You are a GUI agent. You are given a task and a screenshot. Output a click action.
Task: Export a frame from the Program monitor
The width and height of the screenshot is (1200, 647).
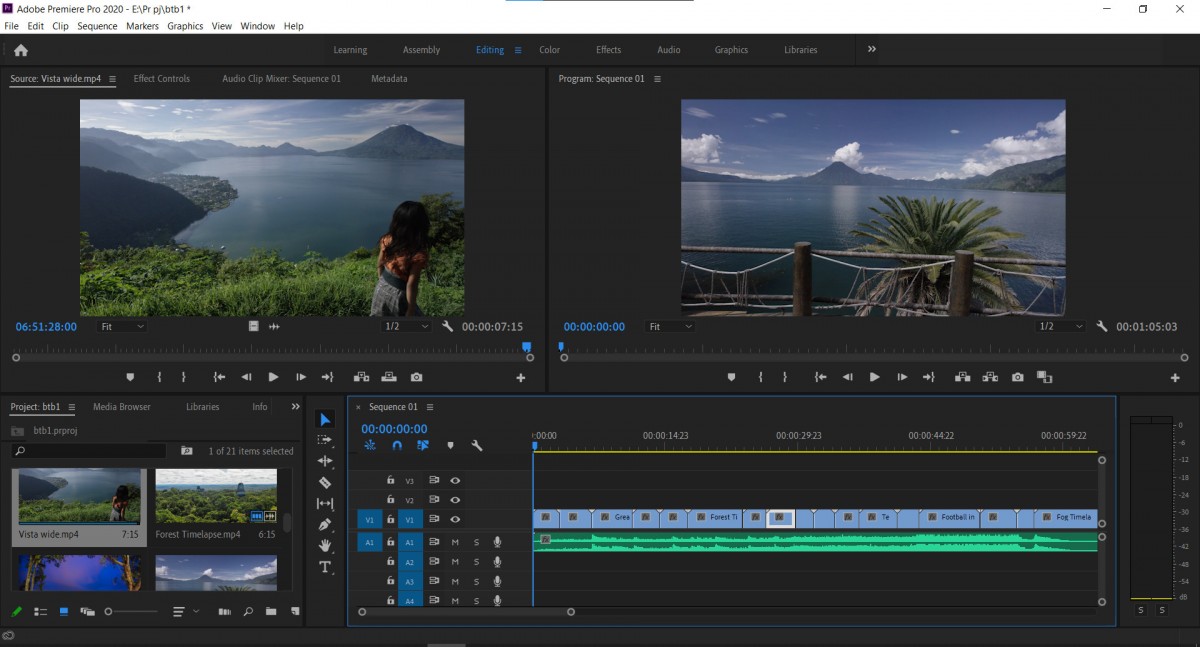[1017, 377]
